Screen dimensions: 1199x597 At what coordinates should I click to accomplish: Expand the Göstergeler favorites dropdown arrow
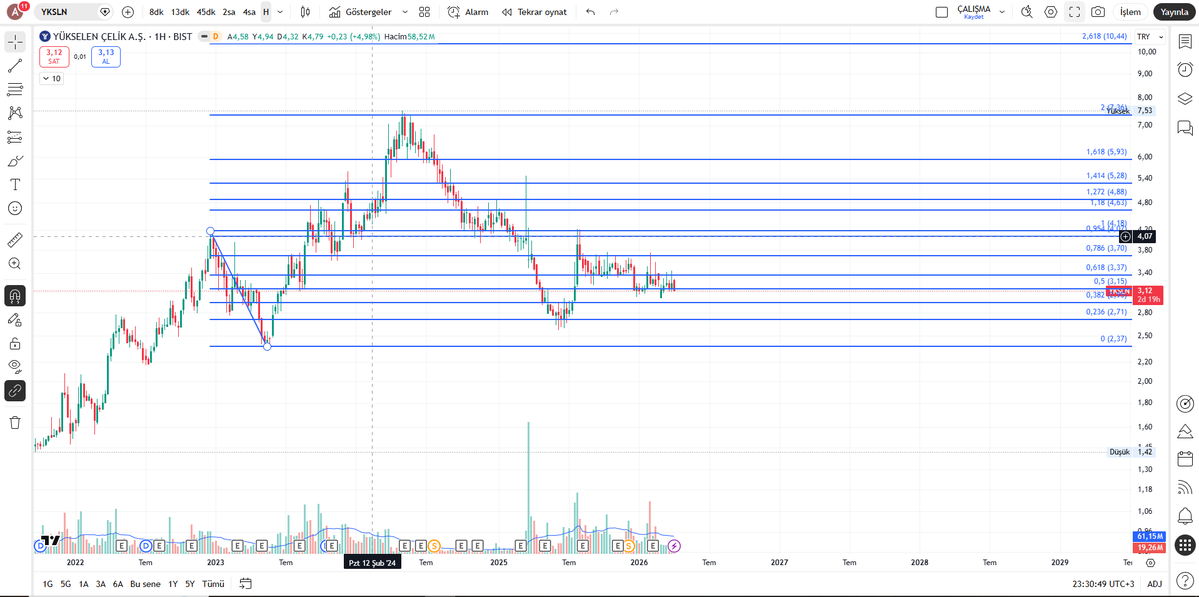pos(405,12)
